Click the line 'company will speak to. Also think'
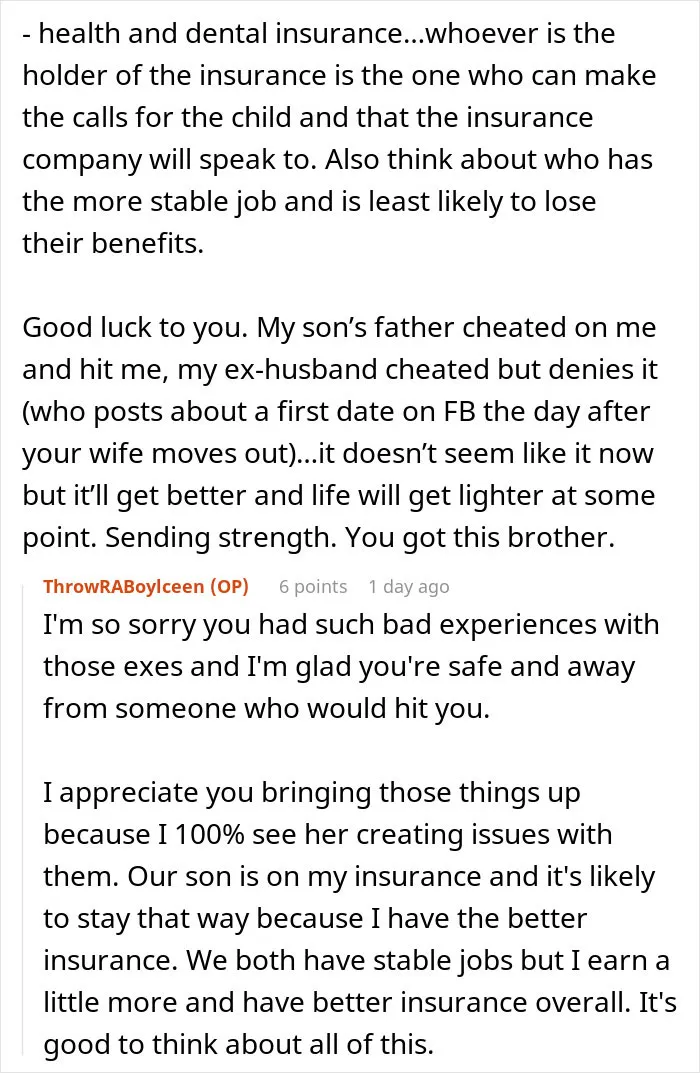Image resolution: width=700 pixels, height=1073 pixels. pyautogui.click(x=337, y=159)
